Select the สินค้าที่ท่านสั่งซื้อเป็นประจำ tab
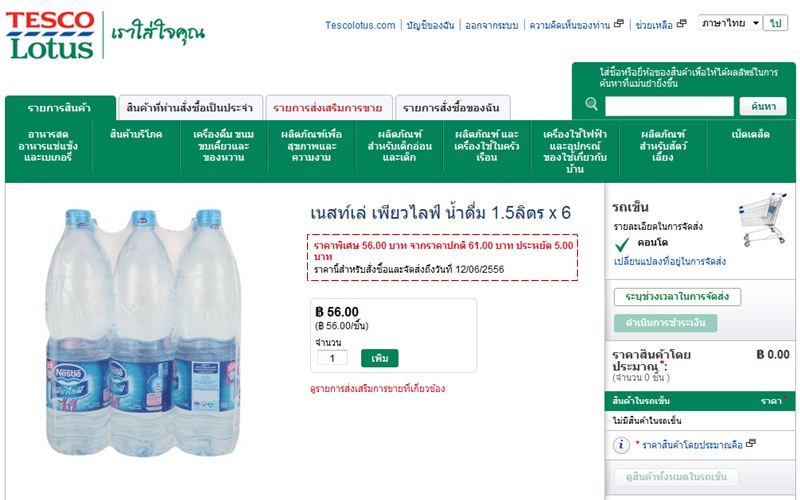The height and width of the screenshot is (500, 800). (x=190, y=108)
